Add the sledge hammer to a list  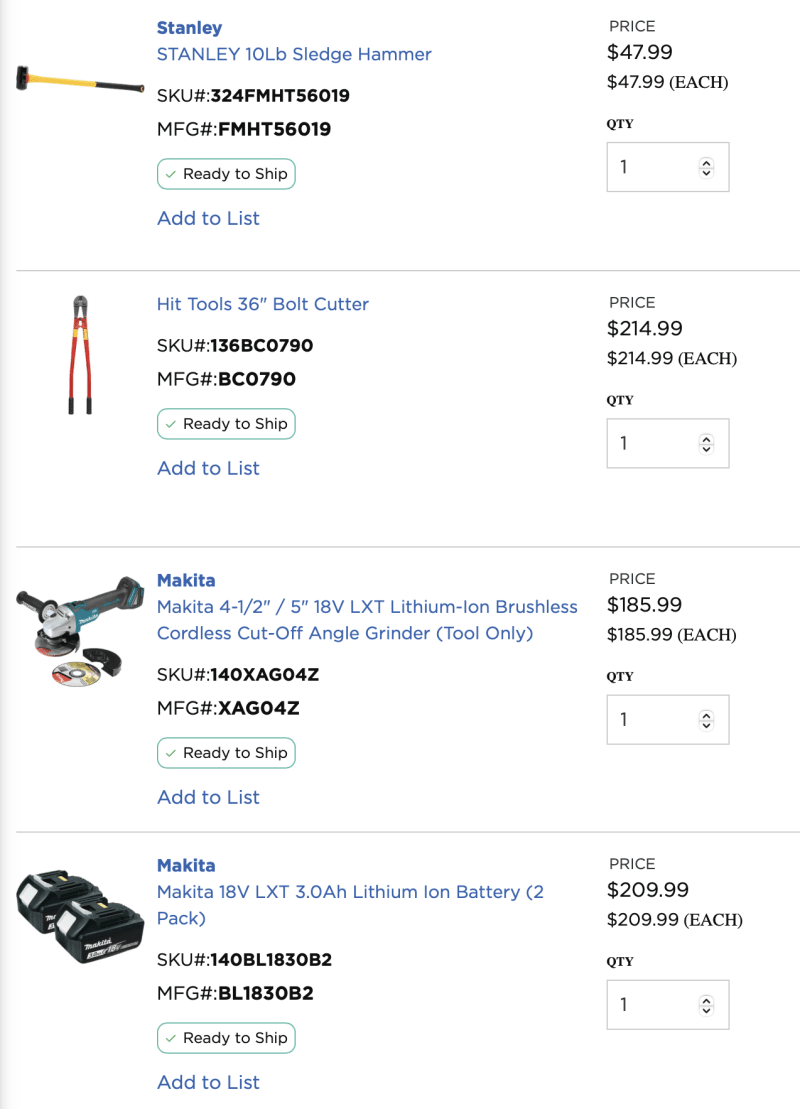(x=208, y=218)
